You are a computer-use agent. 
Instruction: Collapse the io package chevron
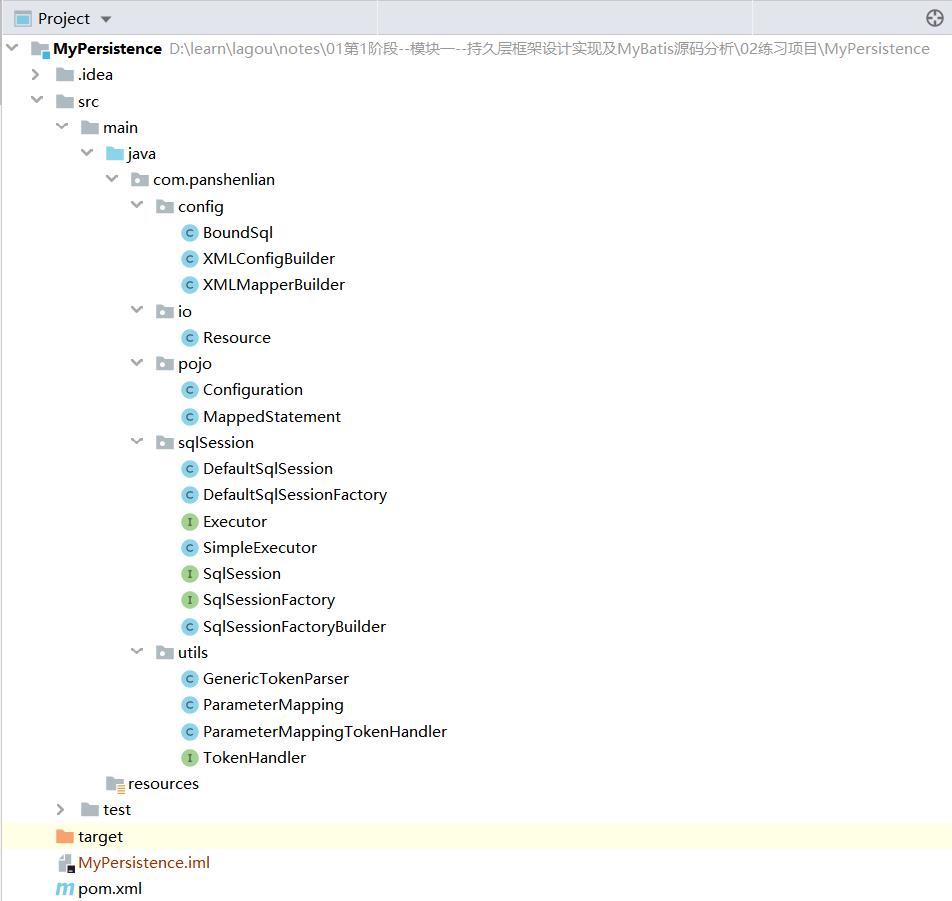click(137, 310)
